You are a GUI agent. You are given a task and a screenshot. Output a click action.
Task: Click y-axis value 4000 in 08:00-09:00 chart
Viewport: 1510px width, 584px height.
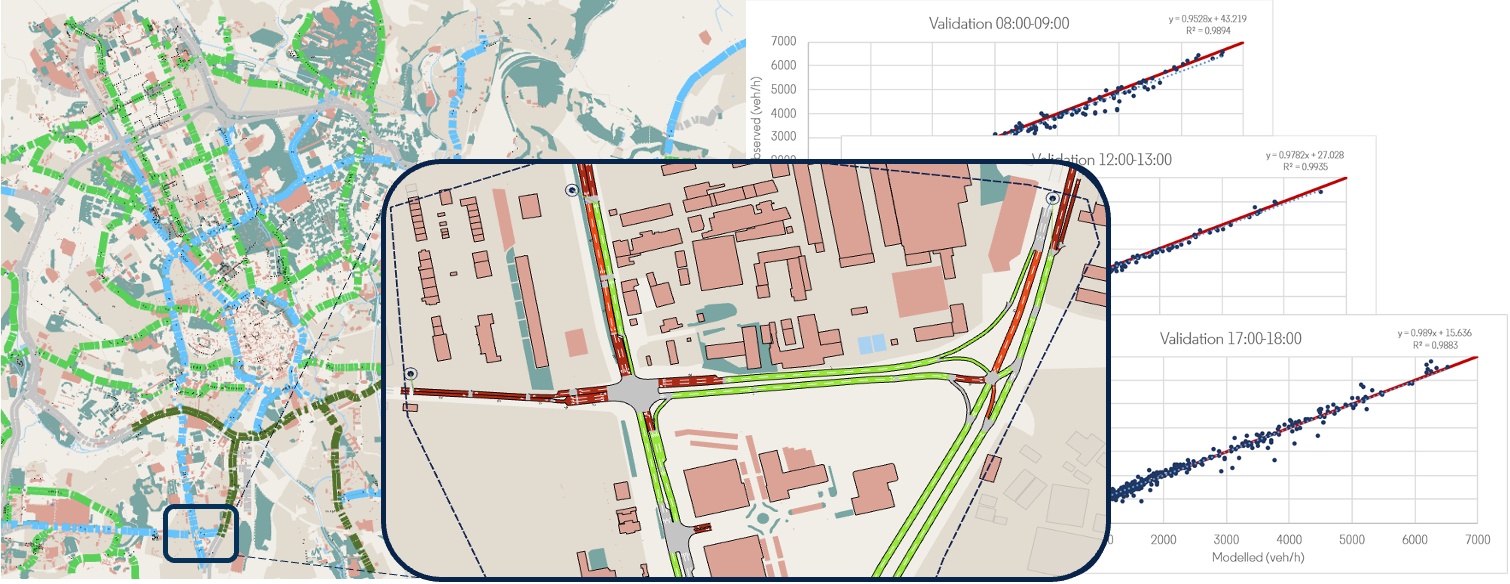tap(783, 112)
